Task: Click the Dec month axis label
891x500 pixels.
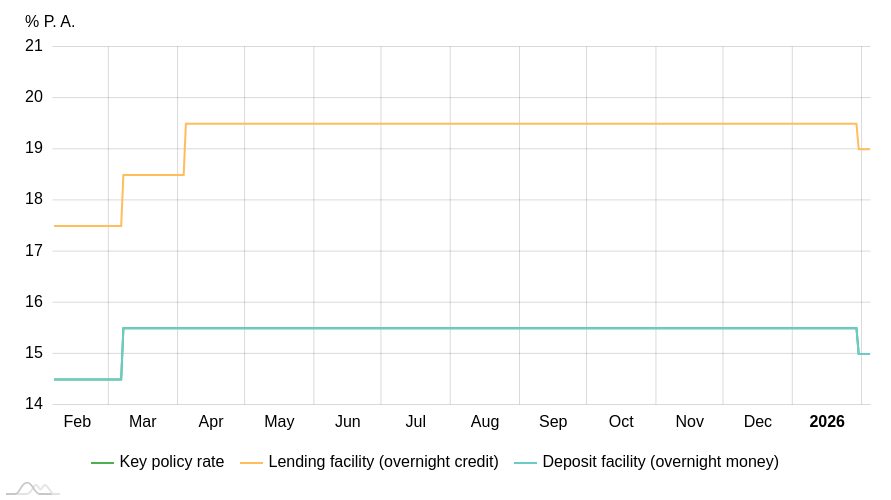Action: point(758,422)
